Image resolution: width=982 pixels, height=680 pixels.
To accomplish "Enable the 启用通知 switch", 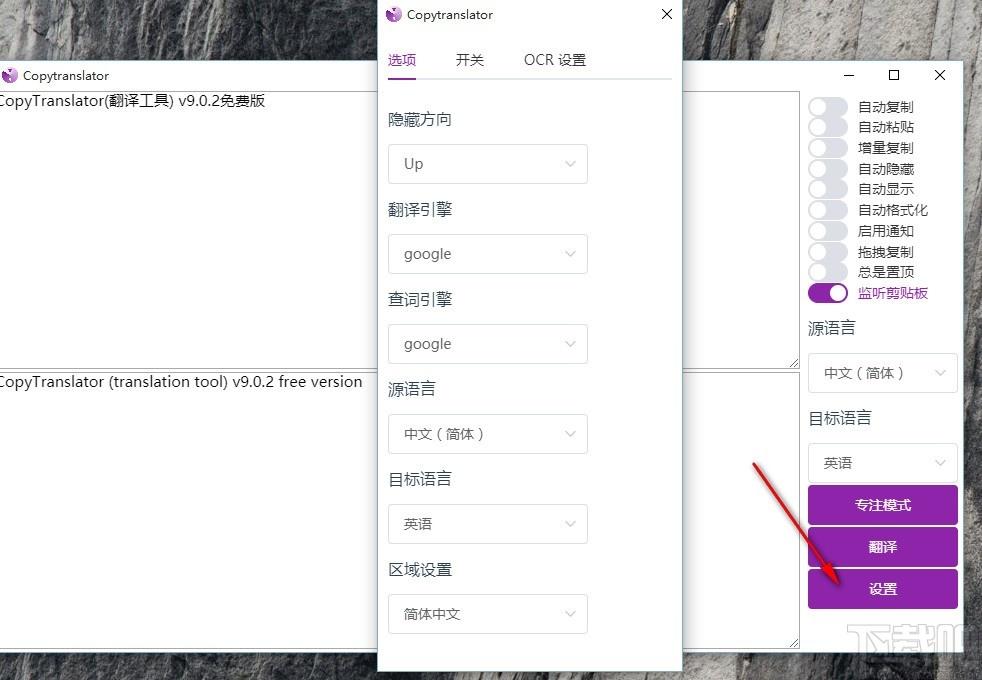I will pyautogui.click(x=827, y=231).
